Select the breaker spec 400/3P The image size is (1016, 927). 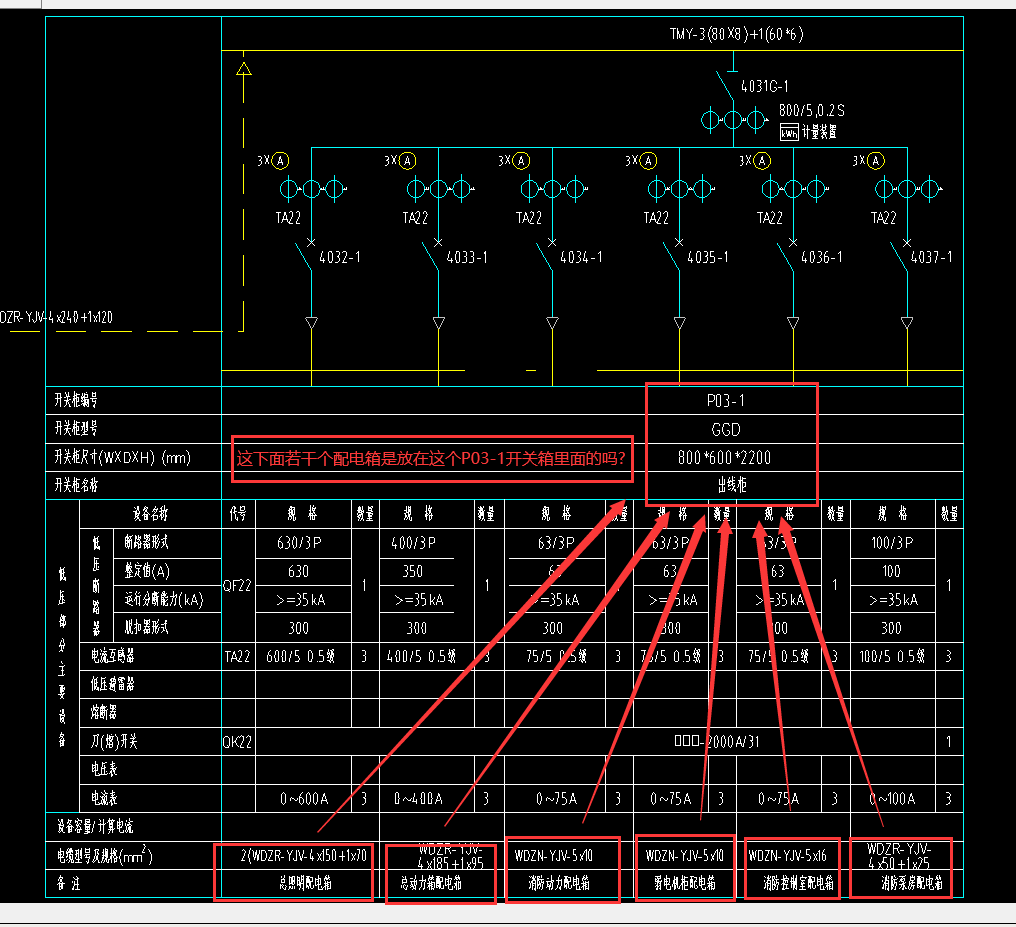tap(413, 543)
